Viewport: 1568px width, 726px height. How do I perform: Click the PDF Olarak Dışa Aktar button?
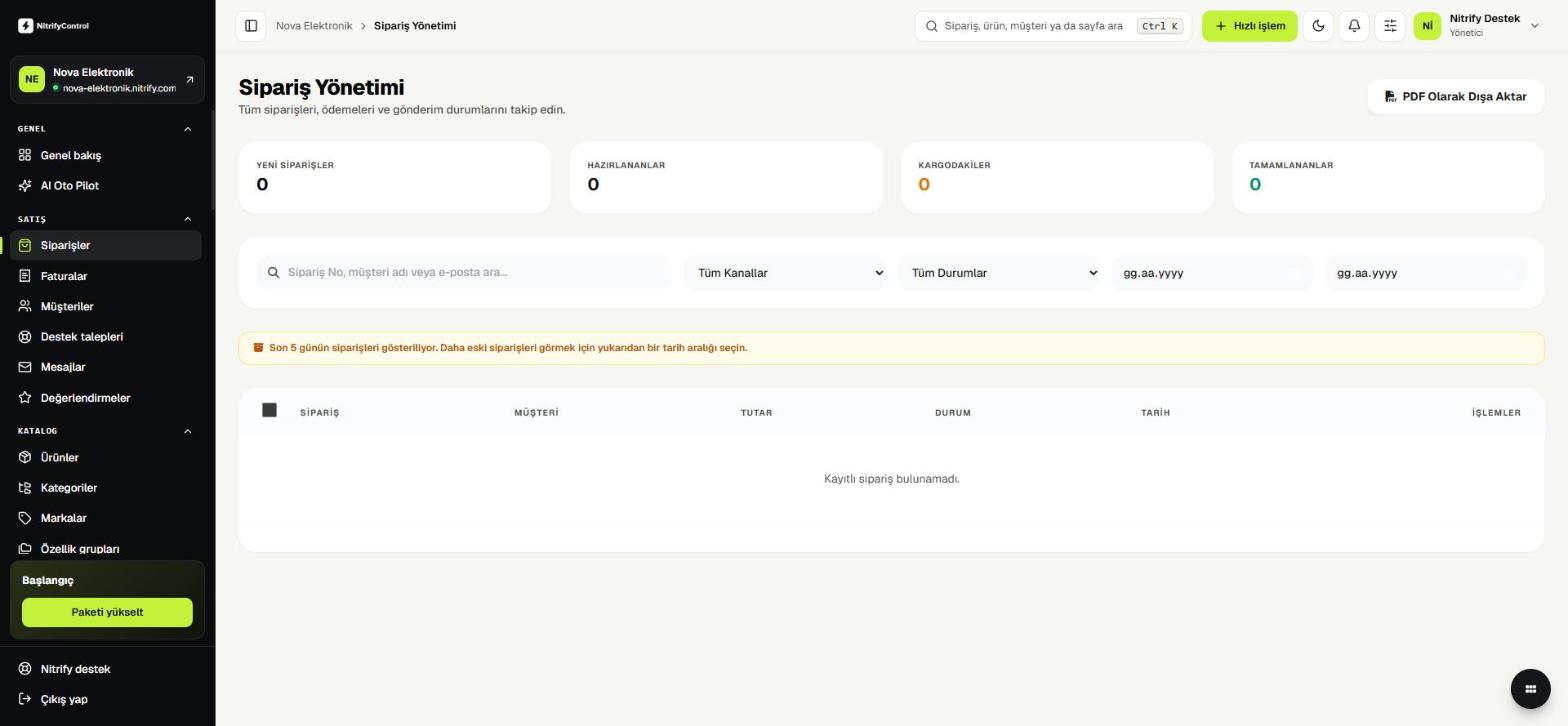pos(1455,97)
